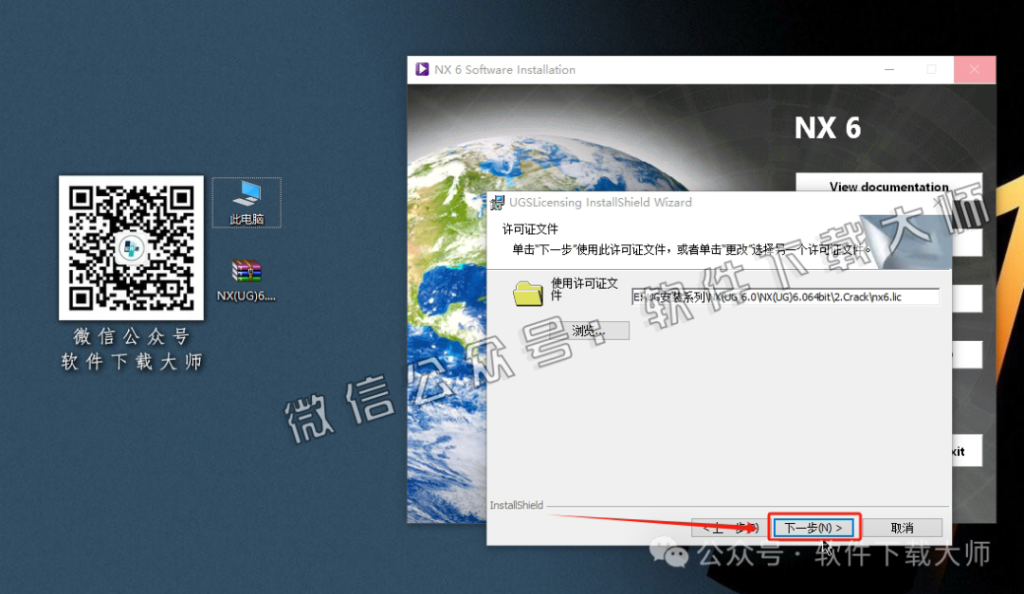The height and width of the screenshot is (594, 1024).
Task: Click the maximize button of NX 6 installer
Action: tap(931, 70)
